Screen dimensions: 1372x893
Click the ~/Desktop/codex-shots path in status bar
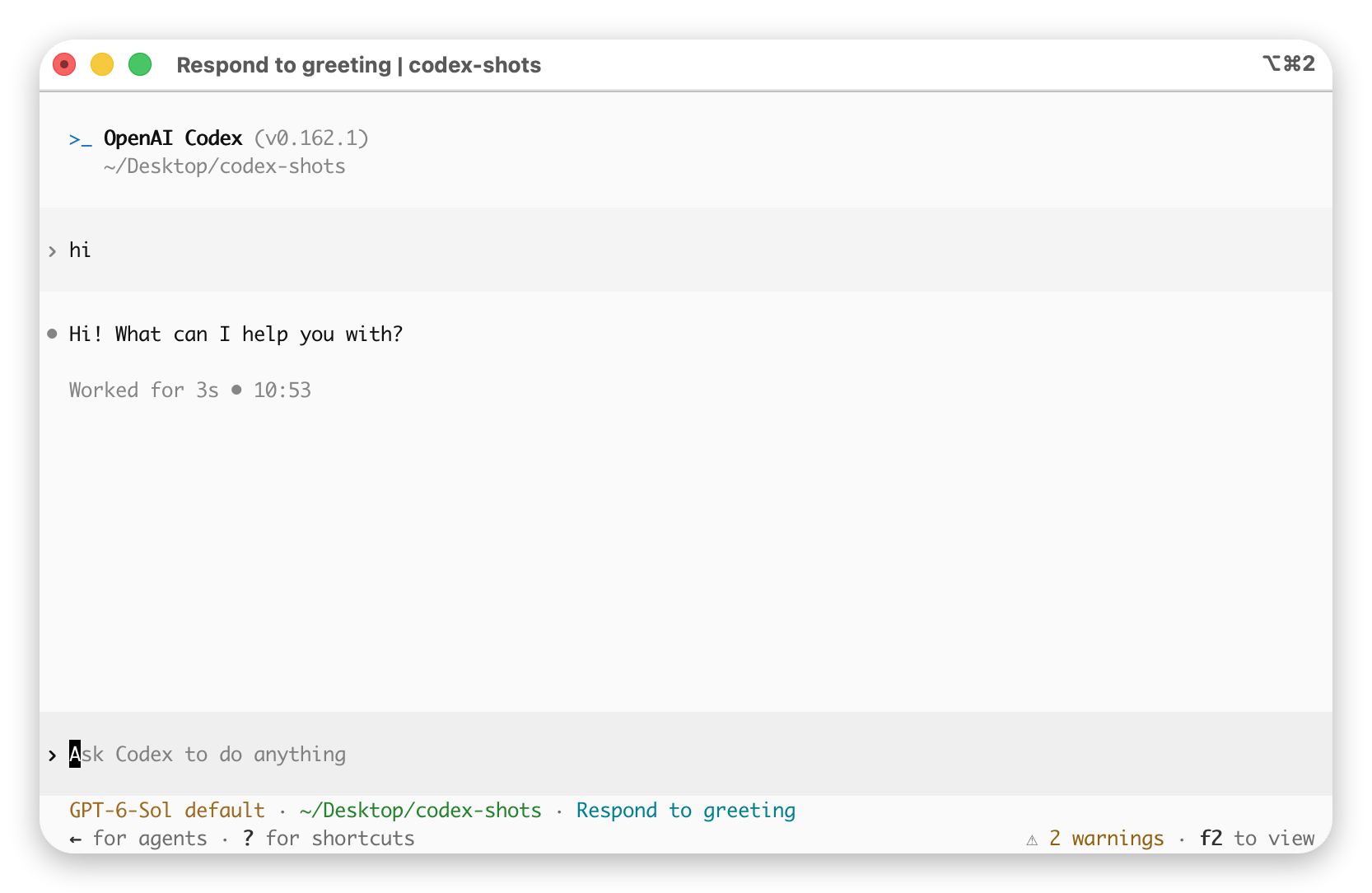420,810
